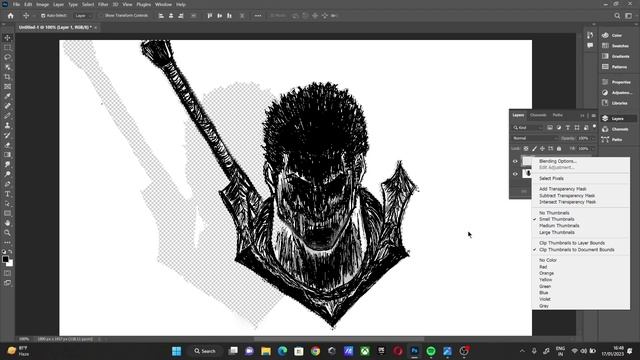Image resolution: width=640 pixels, height=360 pixels.
Task: Select the Horizontal Type tool
Action: [x=7, y=194]
